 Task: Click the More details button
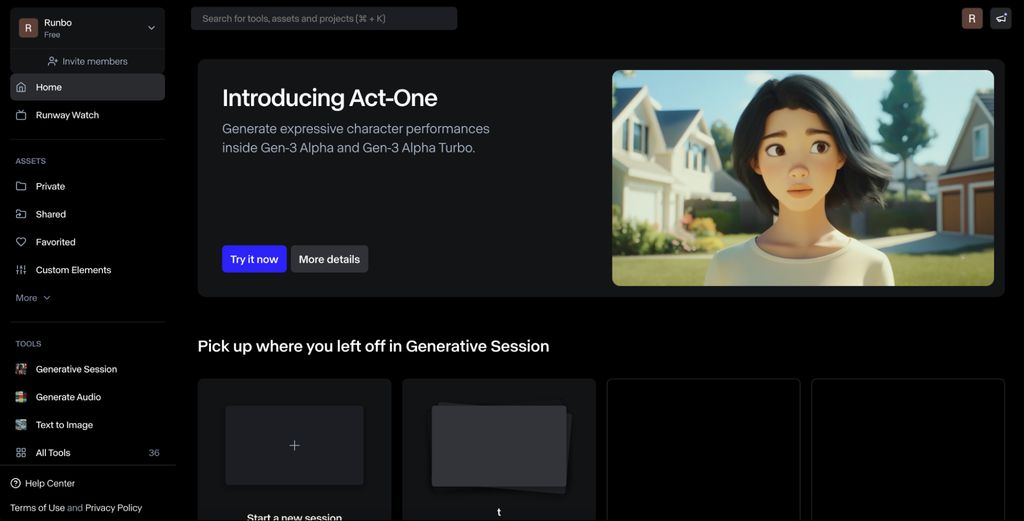[329, 259]
